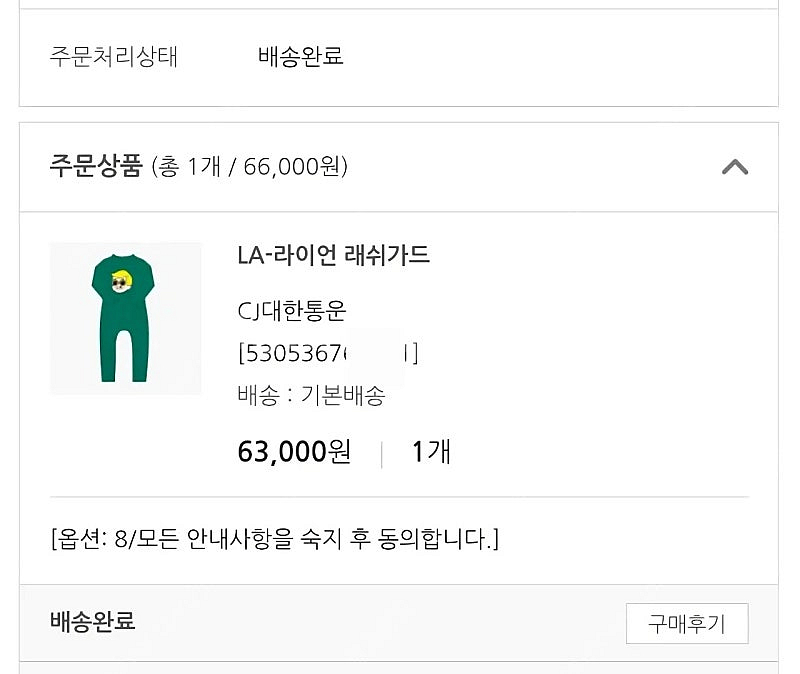Select the 옵션 agreement text line
Viewport: 800px width, 674px height.
point(274,540)
